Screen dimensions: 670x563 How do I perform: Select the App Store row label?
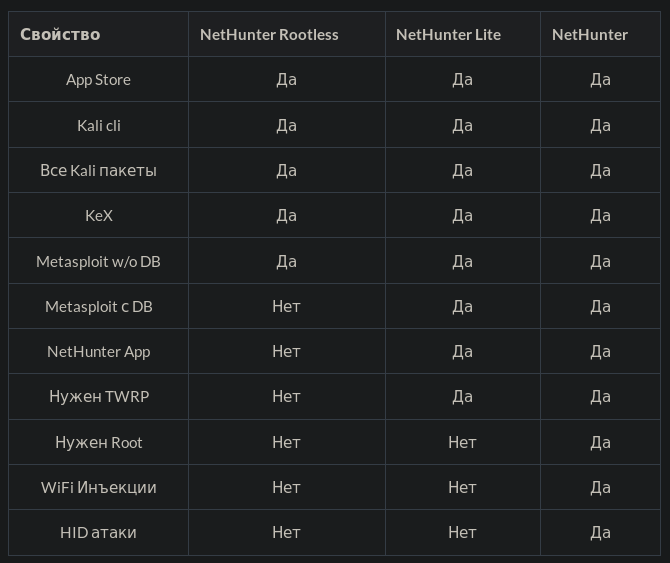[x=98, y=80]
